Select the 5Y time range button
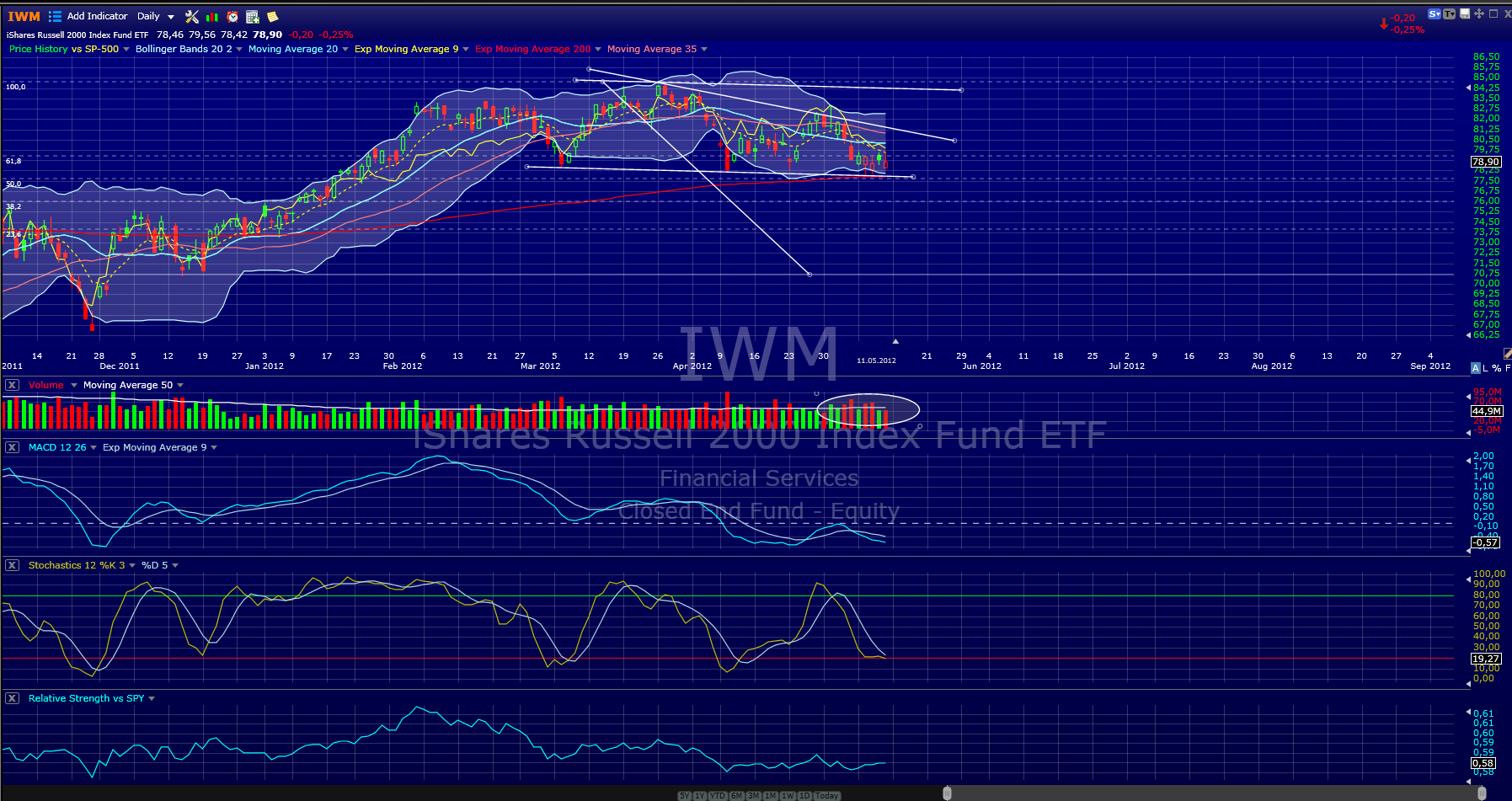 pyautogui.click(x=685, y=796)
